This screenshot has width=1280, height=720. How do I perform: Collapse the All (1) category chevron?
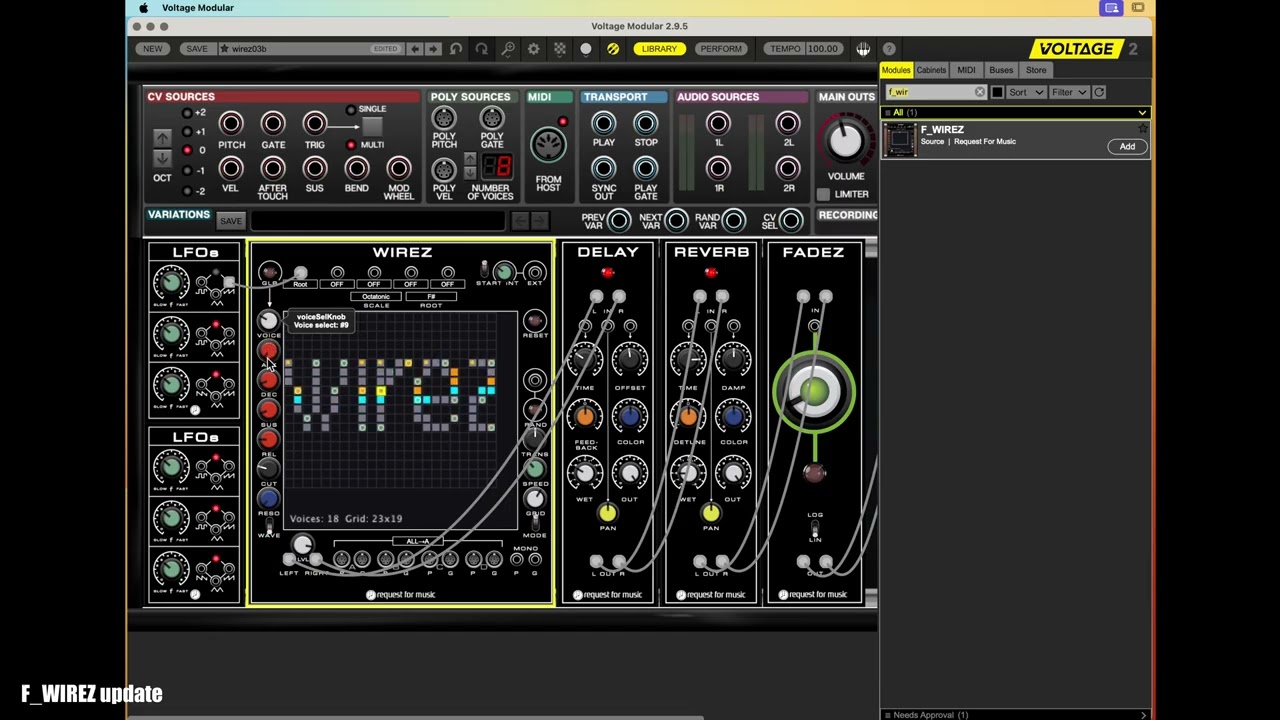tap(1142, 113)
